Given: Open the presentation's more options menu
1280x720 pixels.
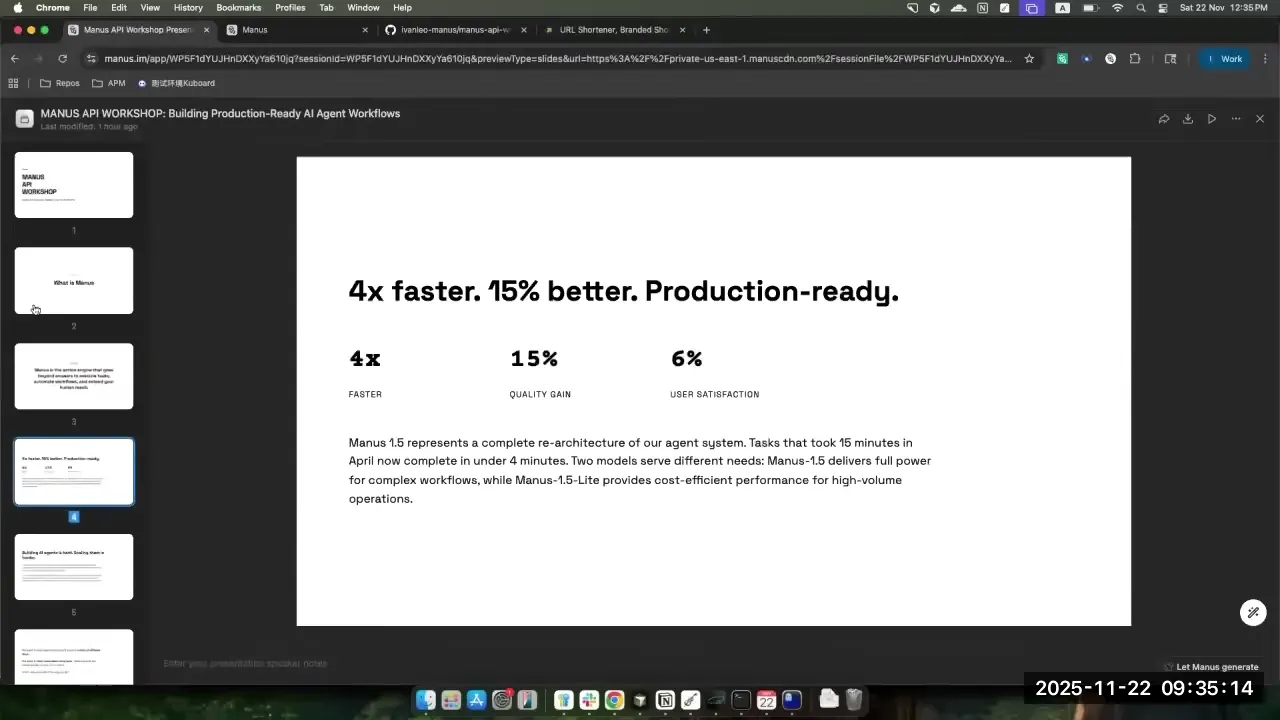Looking at the screenshot, I should click(x=1235, y=118).
